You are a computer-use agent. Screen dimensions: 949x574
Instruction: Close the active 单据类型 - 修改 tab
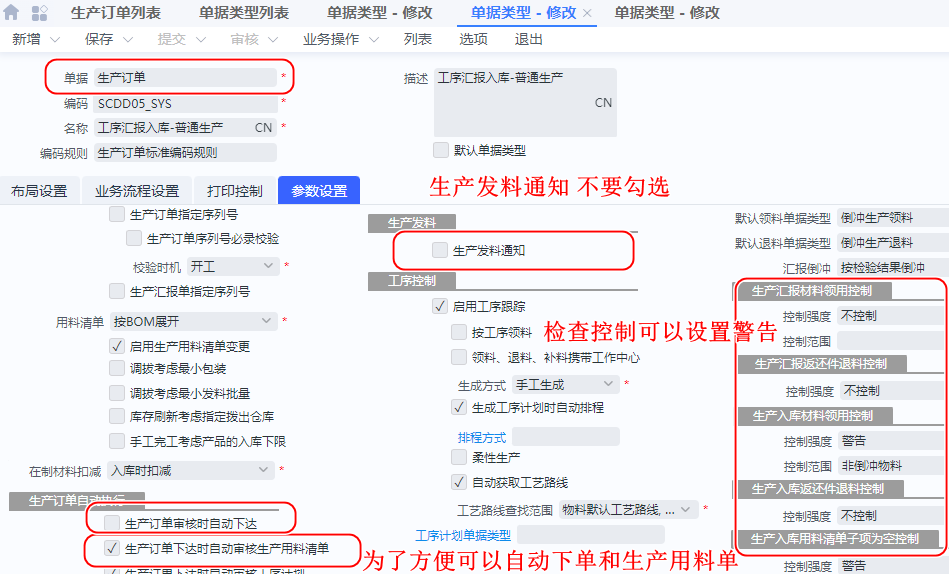pyautogui.click(x=587, y=13)
